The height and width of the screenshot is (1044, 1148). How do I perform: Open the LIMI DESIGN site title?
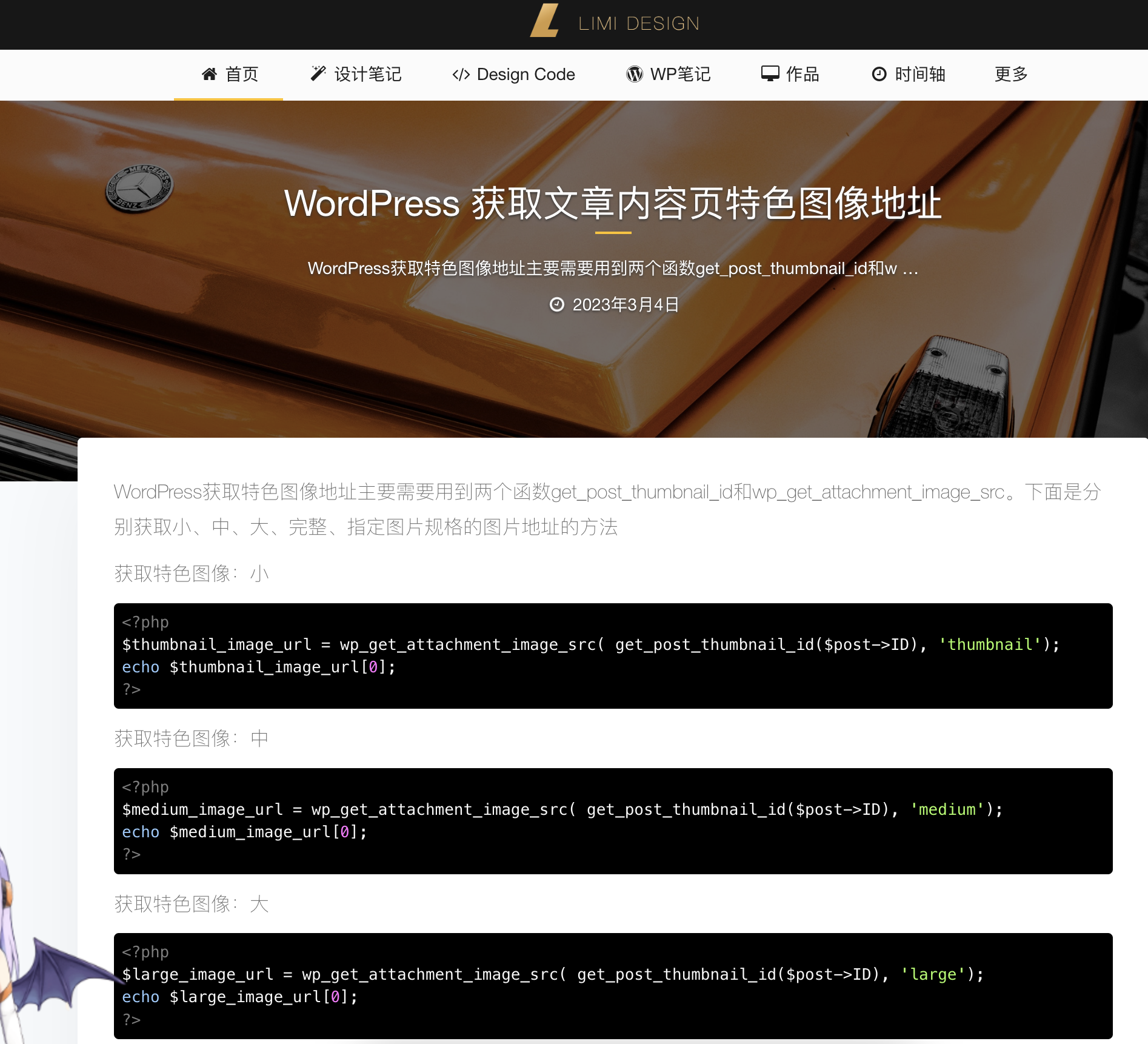tap(639, 24)
